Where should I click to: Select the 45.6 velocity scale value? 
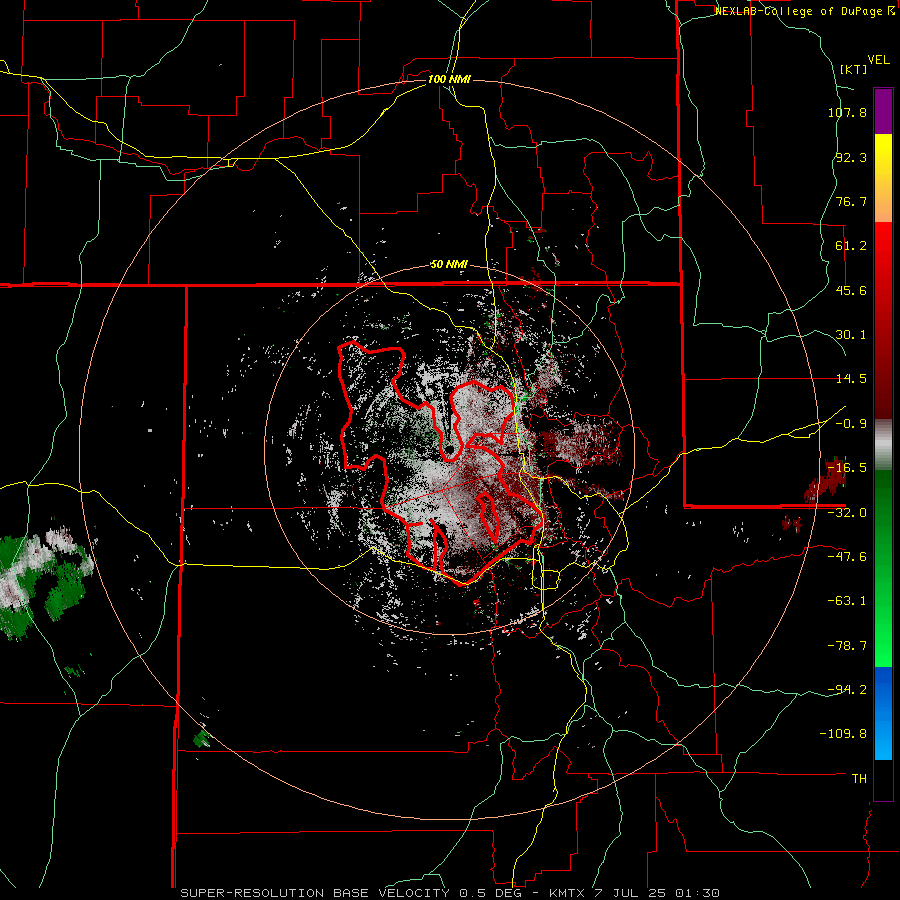pyautogui.click(x=851, y=290)
